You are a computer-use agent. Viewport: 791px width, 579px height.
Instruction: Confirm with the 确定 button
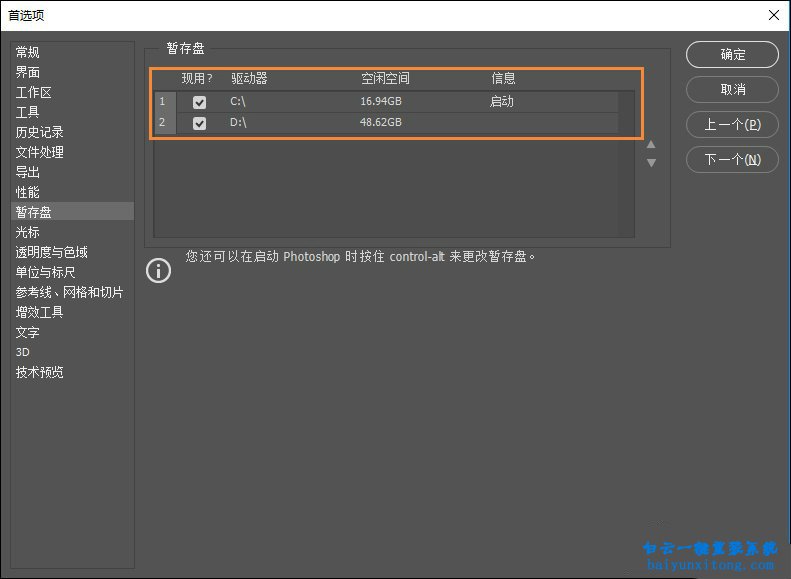pyautogui.click(x=732, y=54)
